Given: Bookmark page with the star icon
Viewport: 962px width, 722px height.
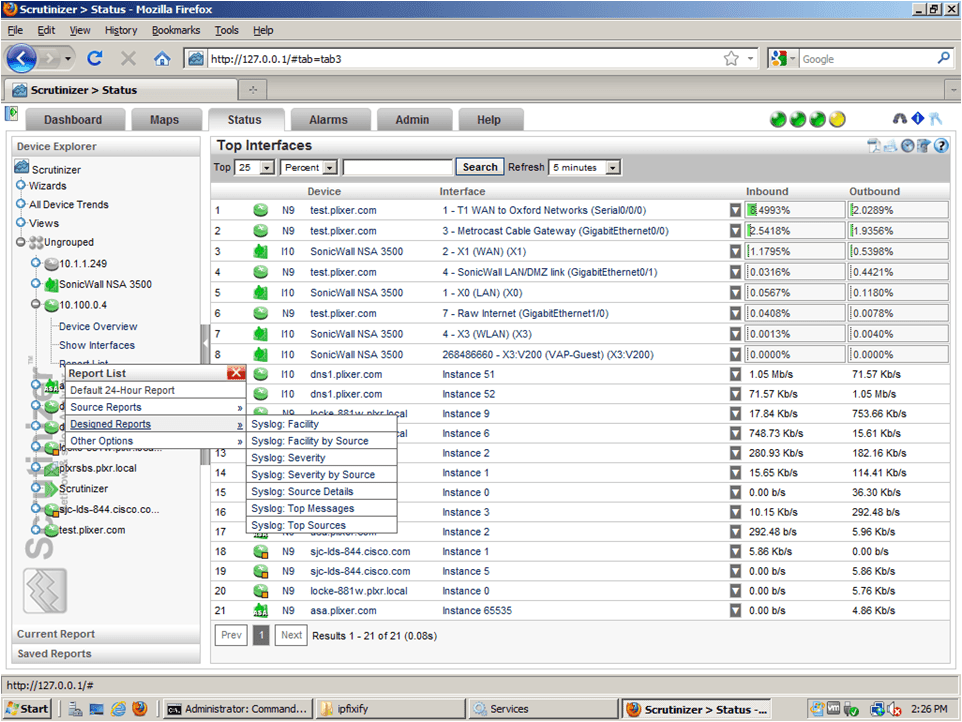Looking at the screenshot, I should (731, 59).
